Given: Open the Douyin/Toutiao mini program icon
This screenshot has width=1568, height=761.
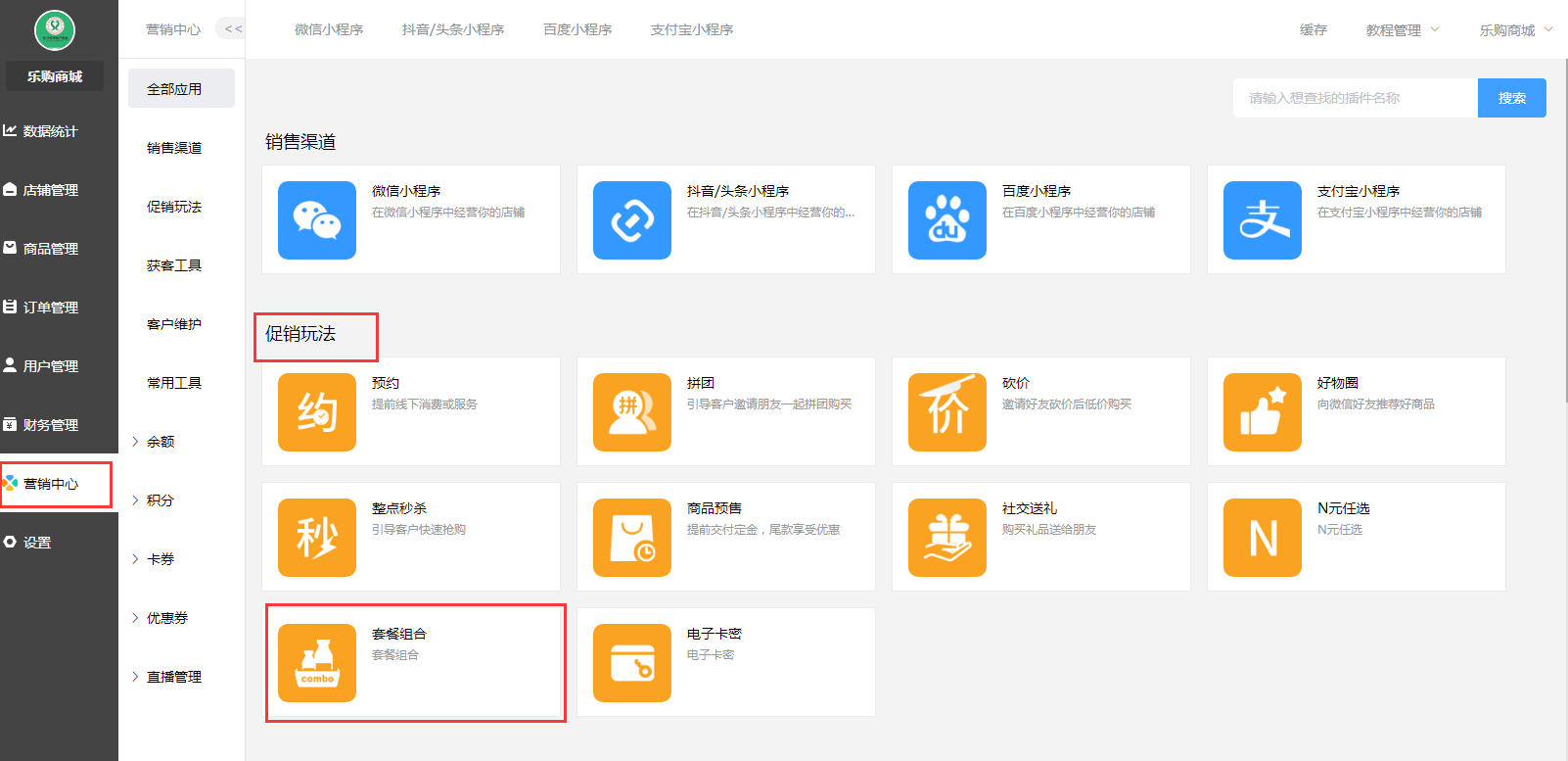Looking at the screenshot, I should point(632,220).
